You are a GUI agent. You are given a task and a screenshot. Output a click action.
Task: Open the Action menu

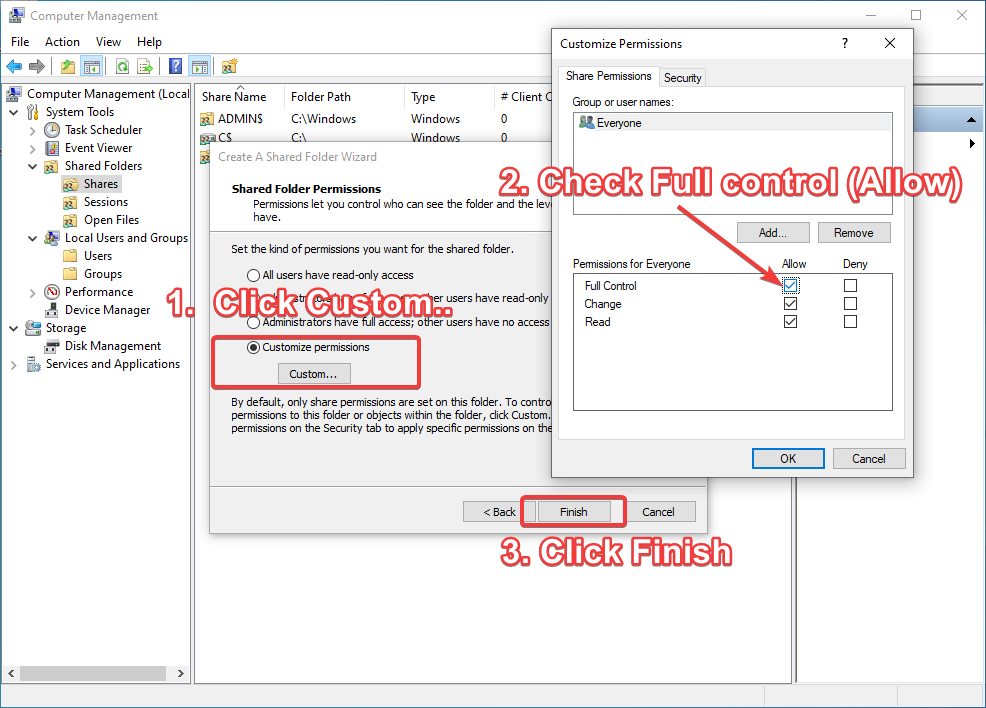point(62,41)
